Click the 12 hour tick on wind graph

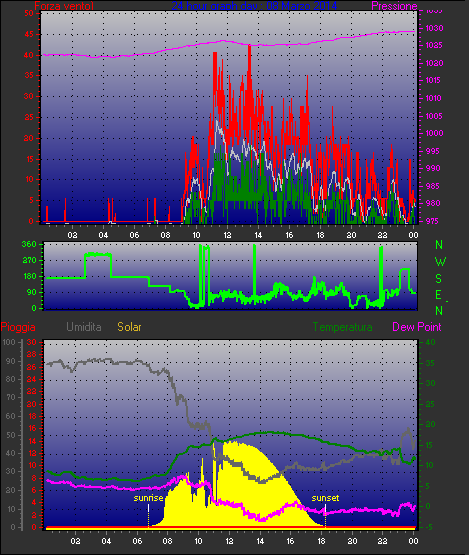(227, 235)
